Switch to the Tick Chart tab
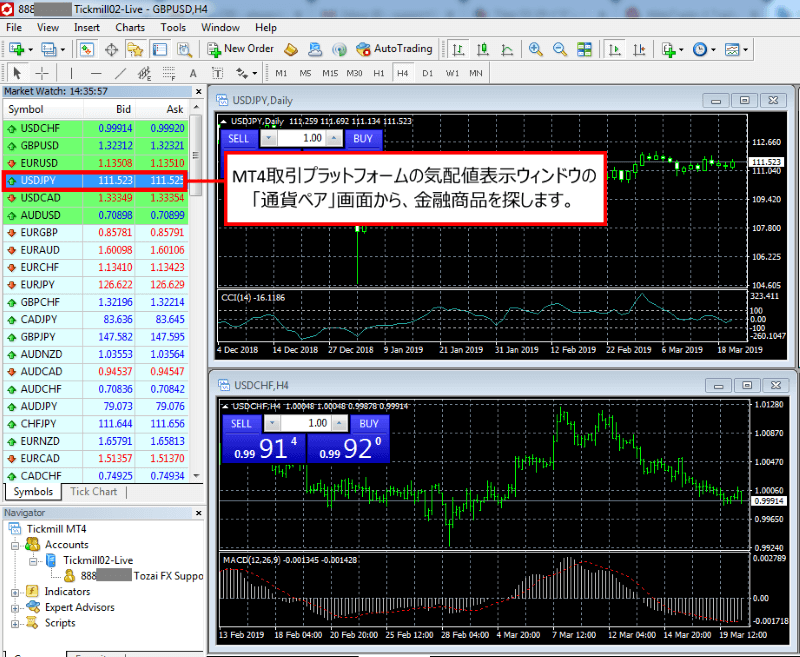Screen dimensions: 800x657 93,491
